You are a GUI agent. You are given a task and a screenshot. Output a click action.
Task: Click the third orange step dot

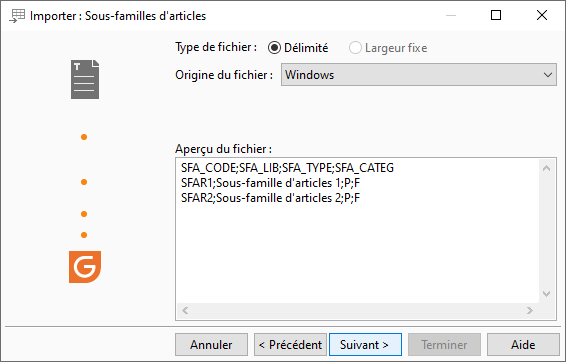coord(84,214)
